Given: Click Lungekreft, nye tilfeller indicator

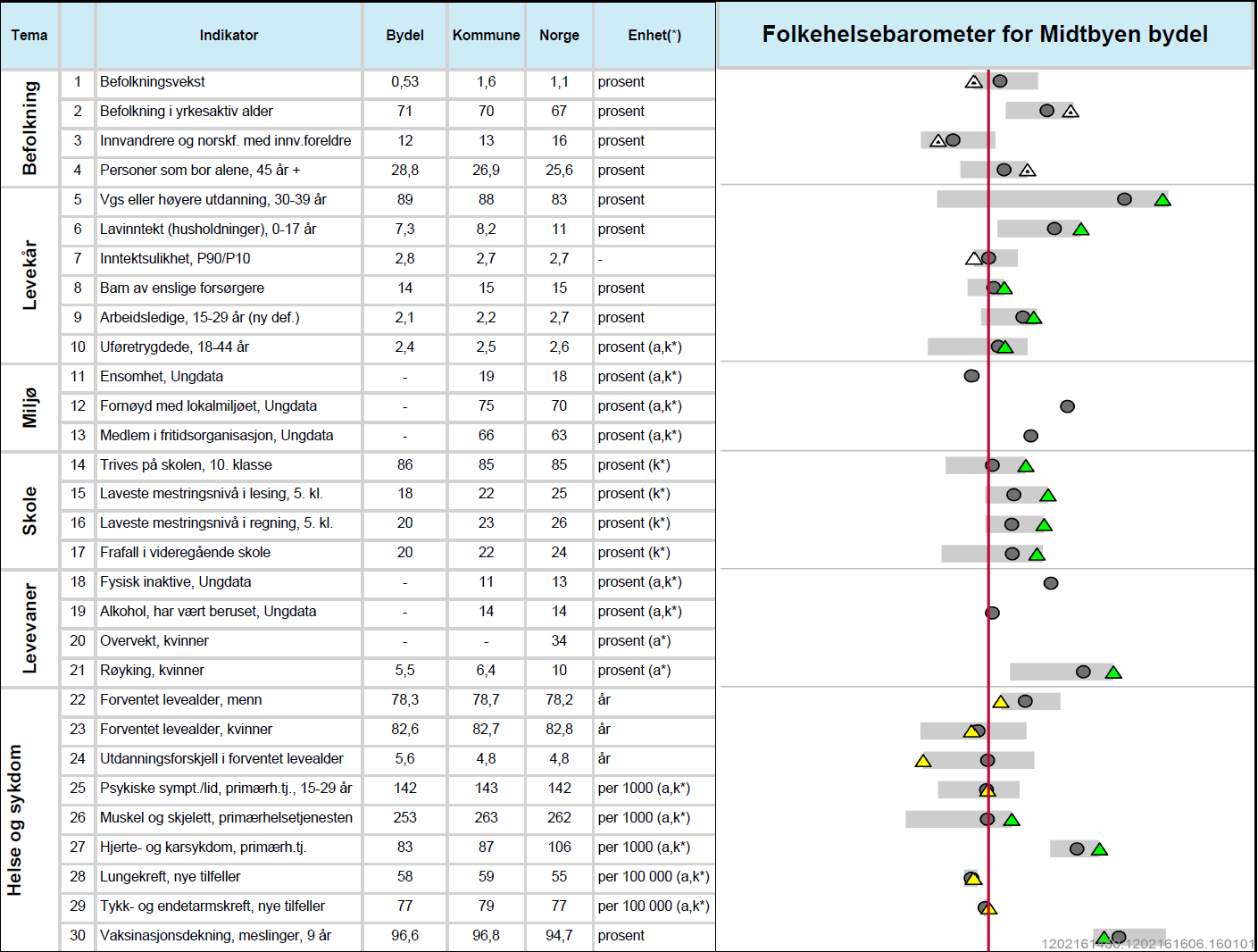Looking at the screenshot, I should 171,877.
